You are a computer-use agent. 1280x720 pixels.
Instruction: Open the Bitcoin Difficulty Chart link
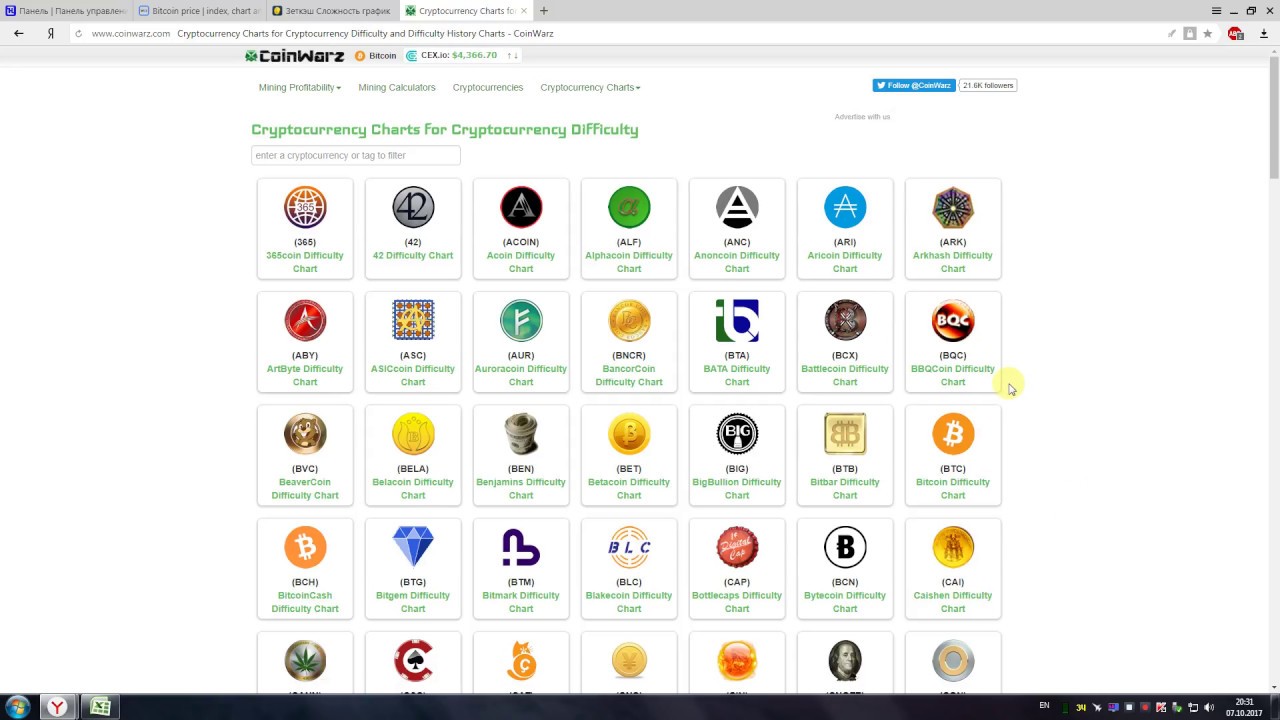(953, 488)
